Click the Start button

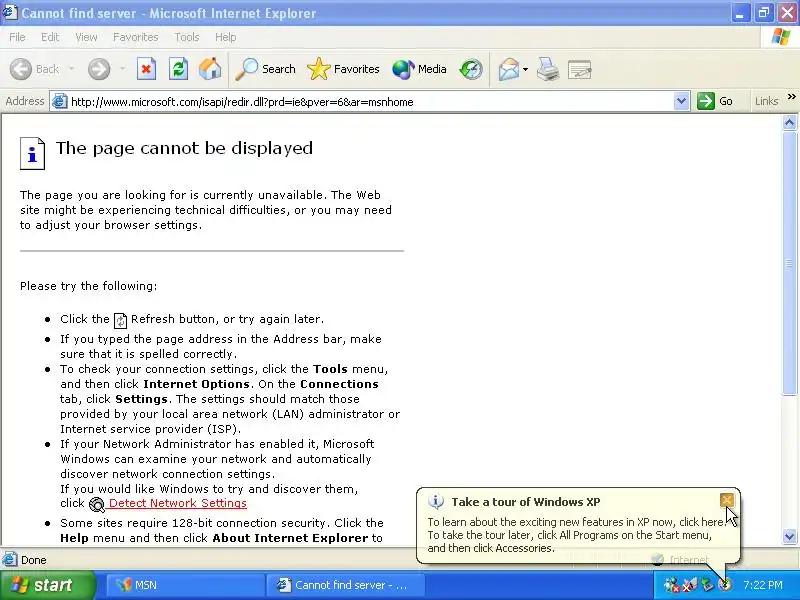(47, 585)
